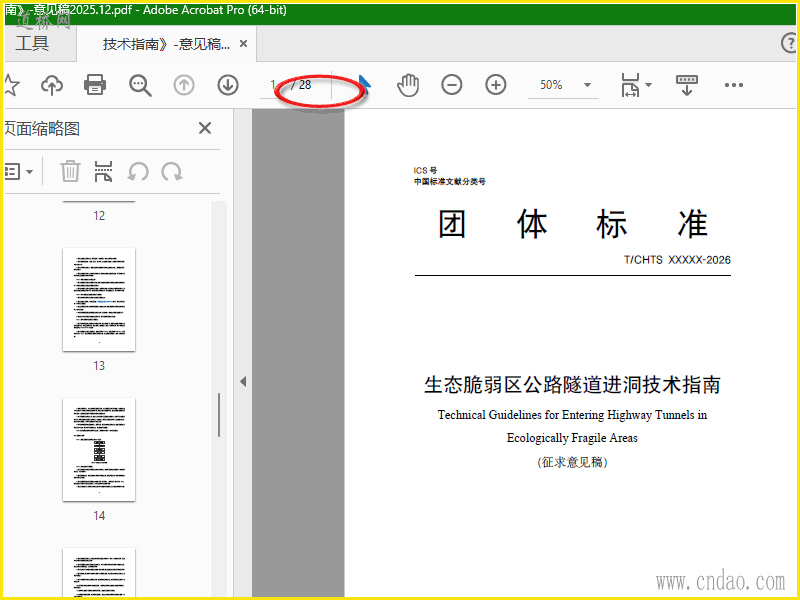The image size is (800, 600).
Task: Click the fit width page icon
Action: [631, 85]
